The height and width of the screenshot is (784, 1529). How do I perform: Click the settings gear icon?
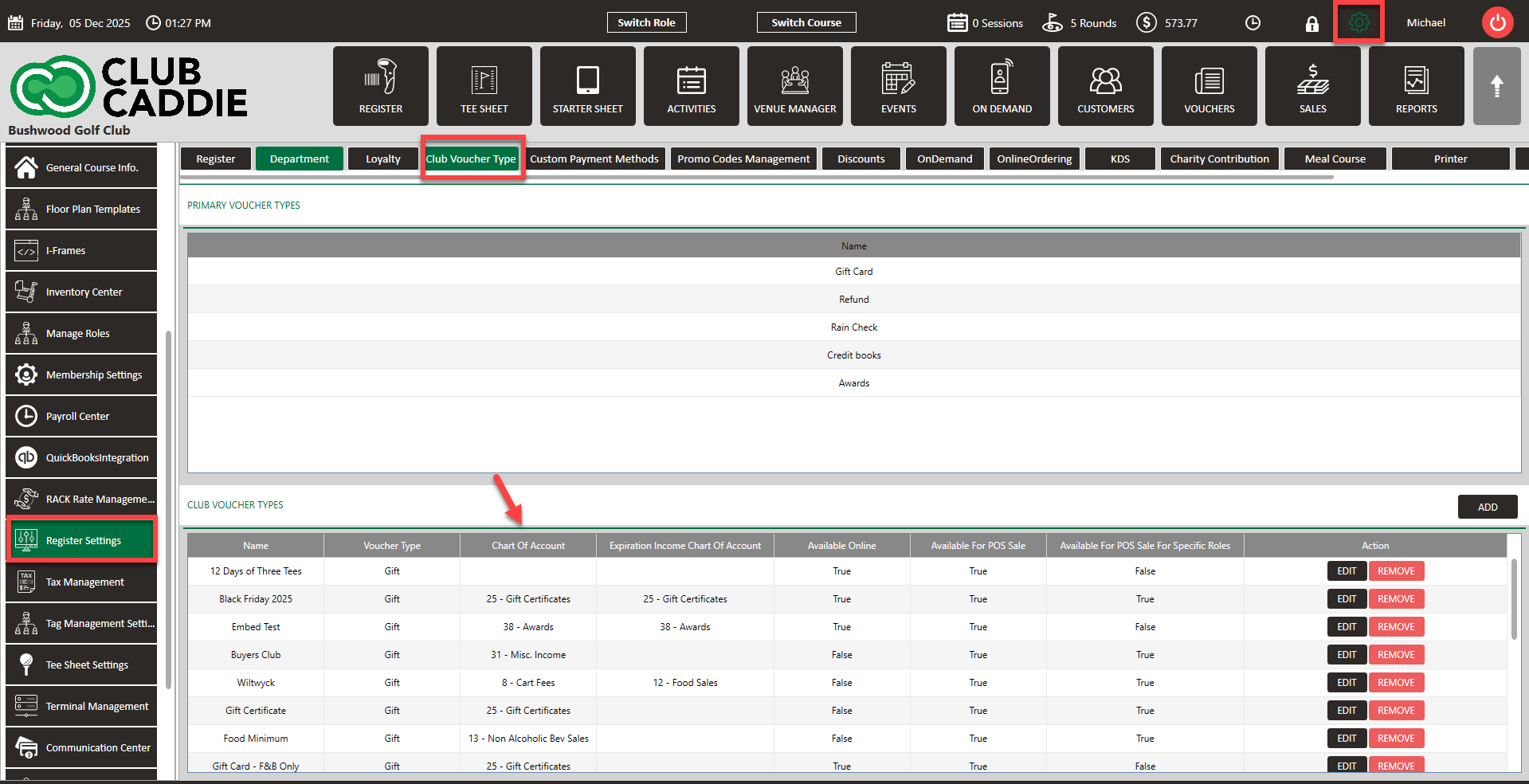[1358, 23]
